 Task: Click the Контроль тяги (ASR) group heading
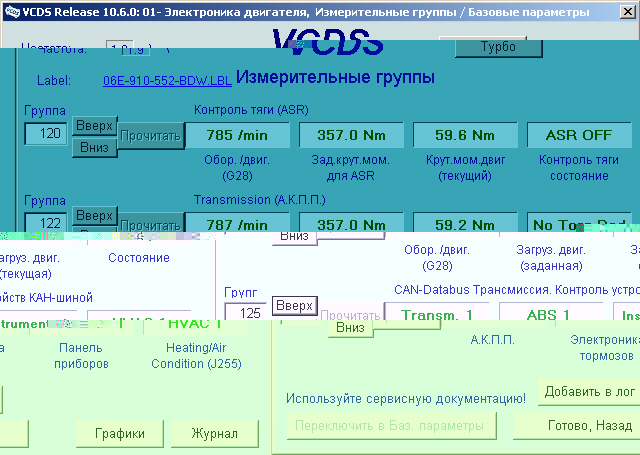251,110
